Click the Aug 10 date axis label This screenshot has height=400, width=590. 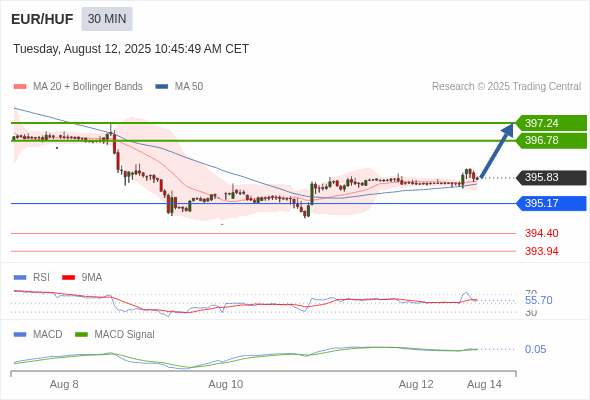click(x=226, y=384)
